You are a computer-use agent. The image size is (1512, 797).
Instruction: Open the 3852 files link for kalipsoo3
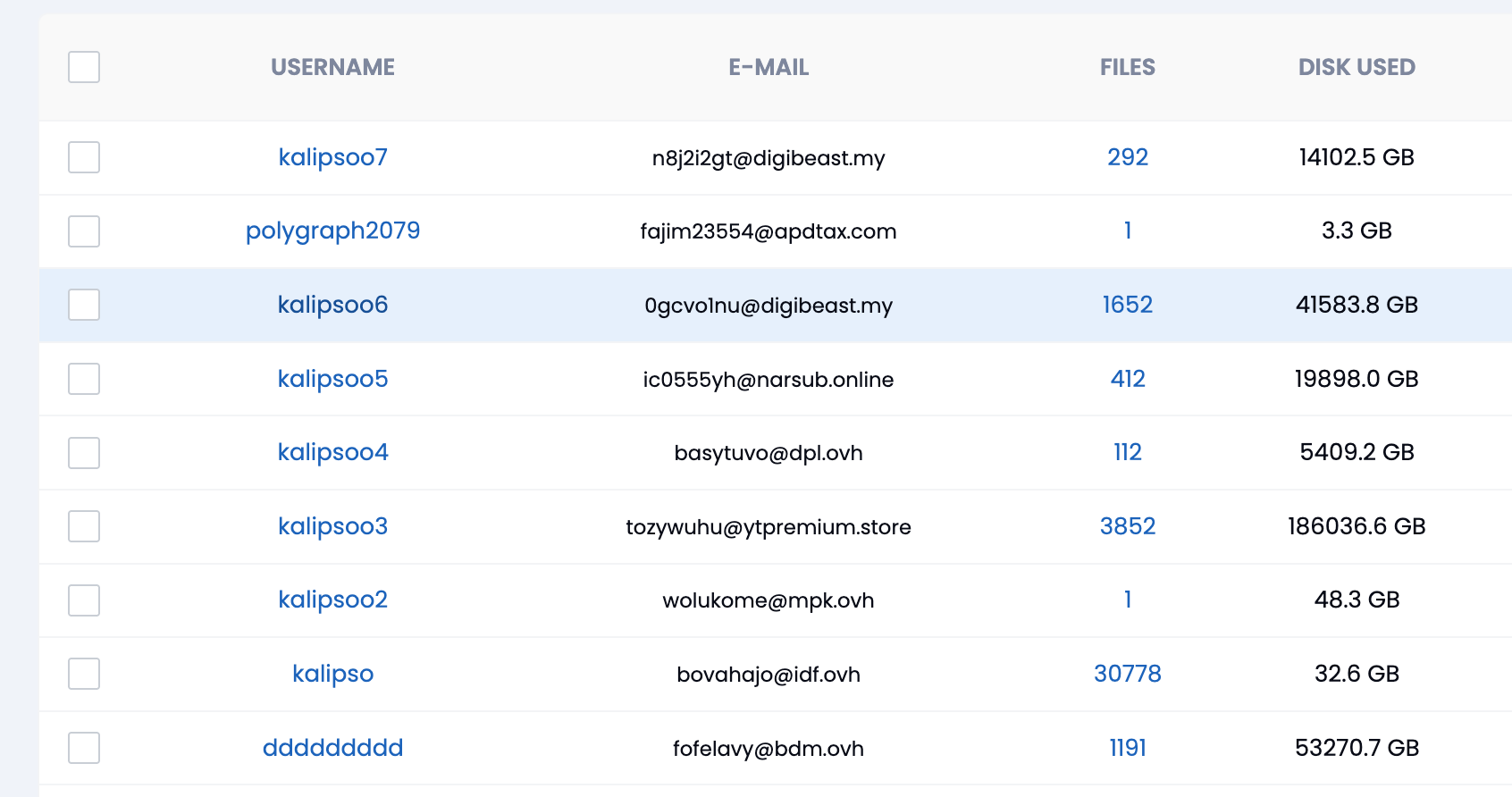pos(1128,526)
